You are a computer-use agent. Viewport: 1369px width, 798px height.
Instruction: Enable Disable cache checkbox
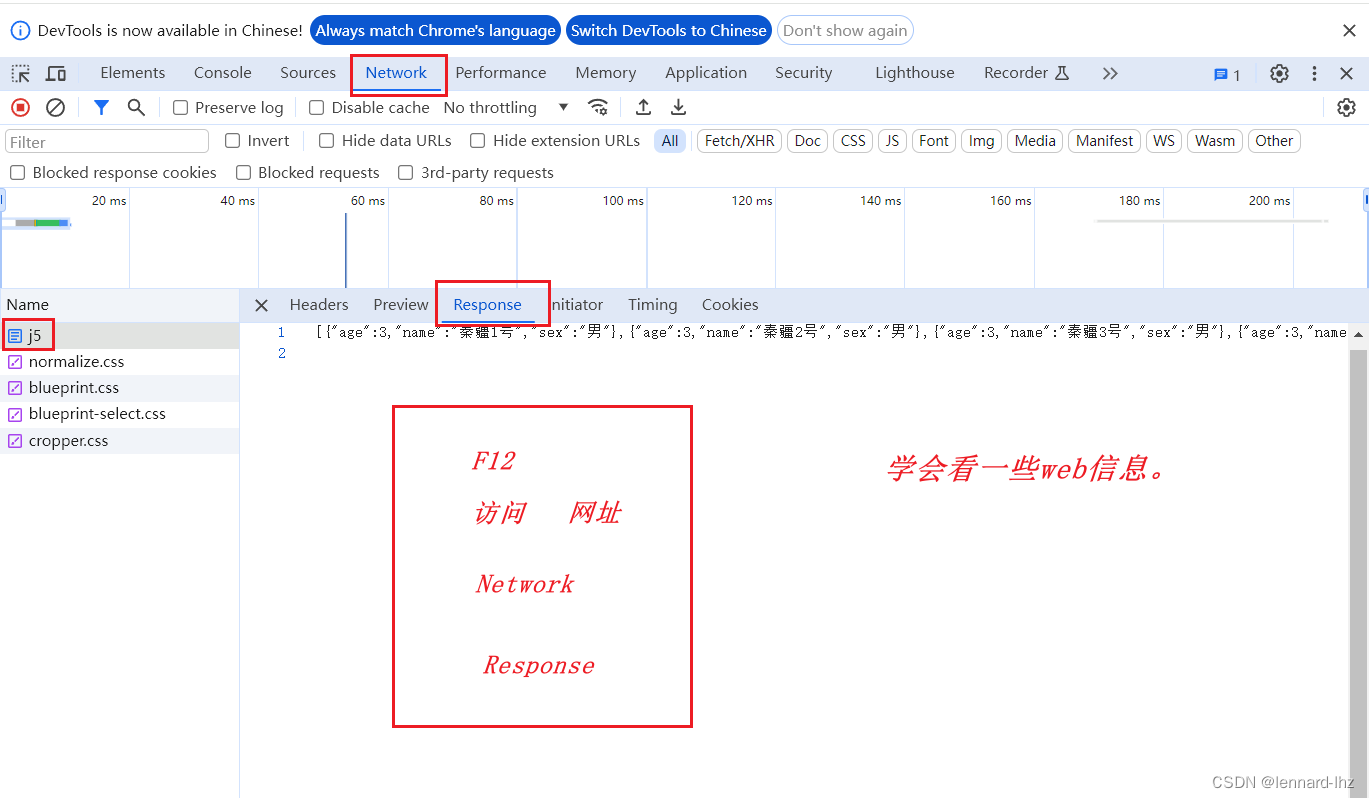[316, 107]
